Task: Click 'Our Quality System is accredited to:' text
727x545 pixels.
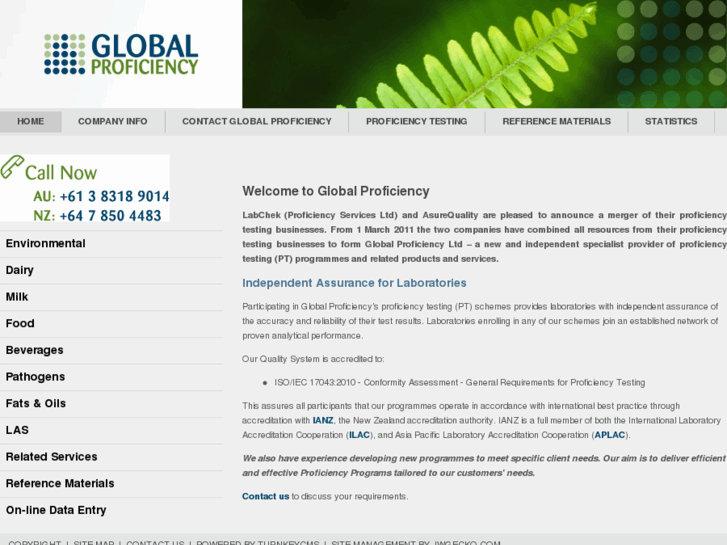Action: point(313,359)
